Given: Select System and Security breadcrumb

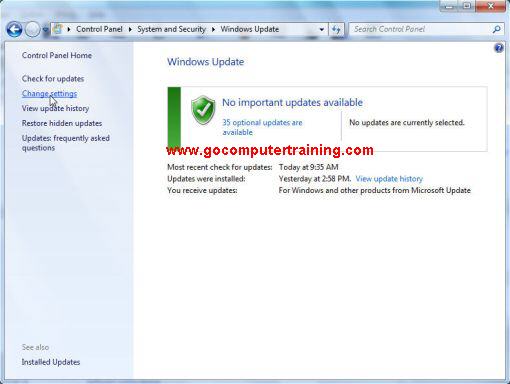Looking at the screenshot, I should 171,29.
